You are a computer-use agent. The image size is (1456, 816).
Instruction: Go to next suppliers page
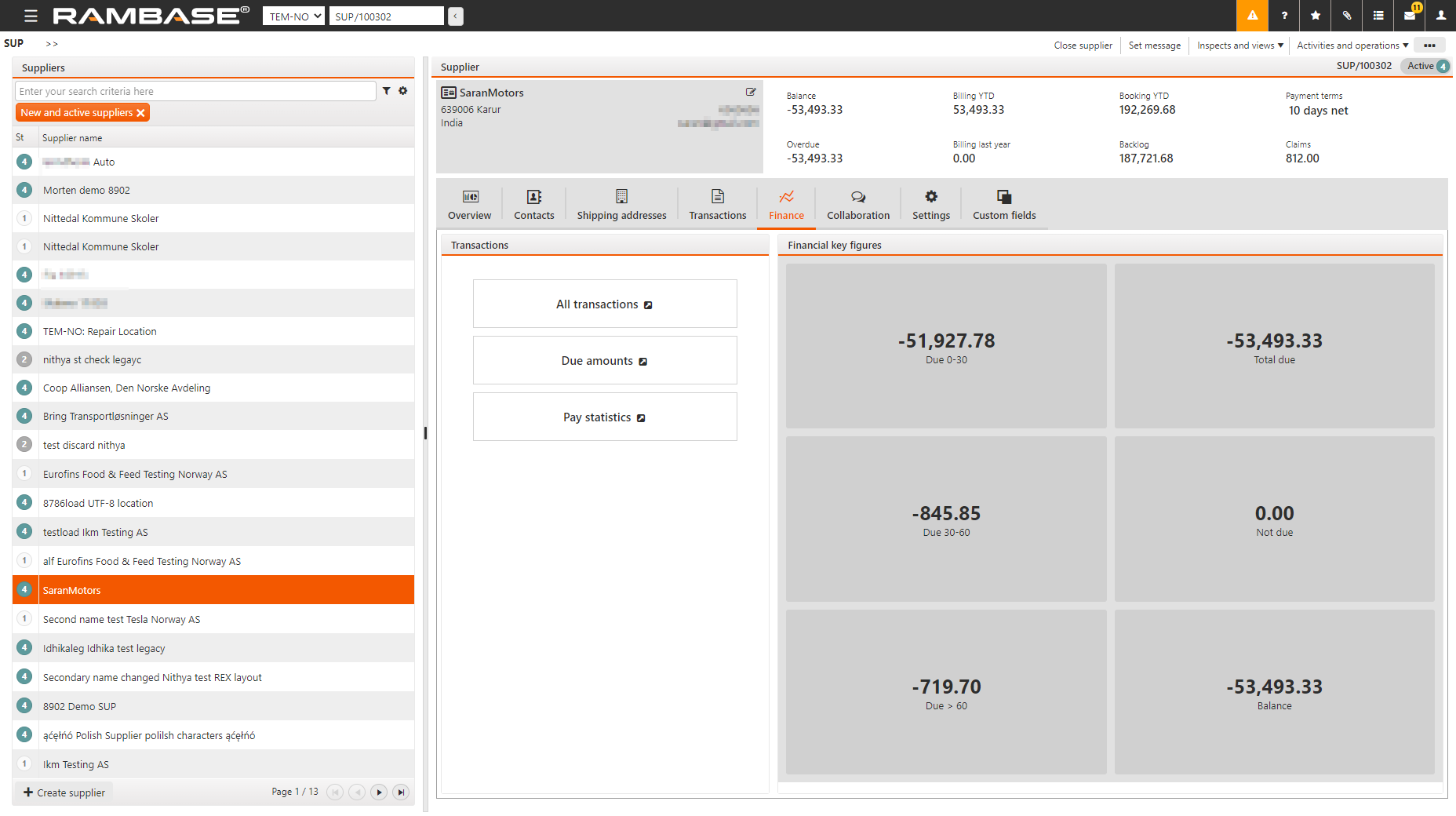pyautogui.click(x=379, y=792)
